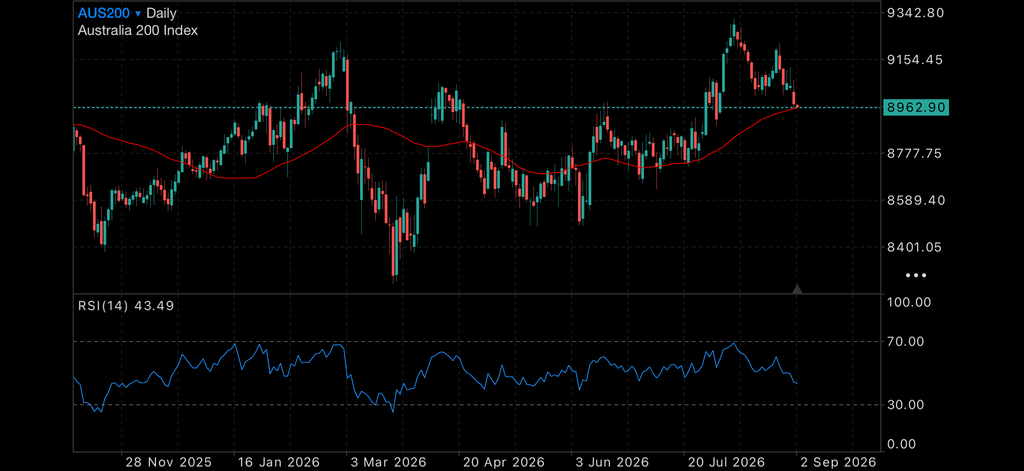The height and width of the screenshot is (471, 1024).
Task: Click the 2 Sep 2026 date label
Action: tap(839, 463)
